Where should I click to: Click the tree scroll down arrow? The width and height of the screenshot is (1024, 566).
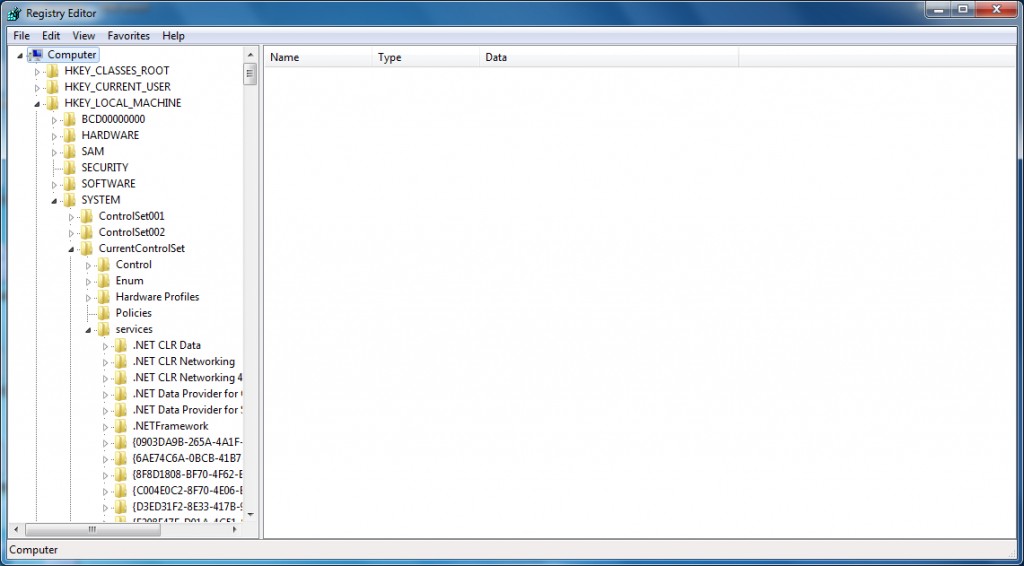(250, 515)
